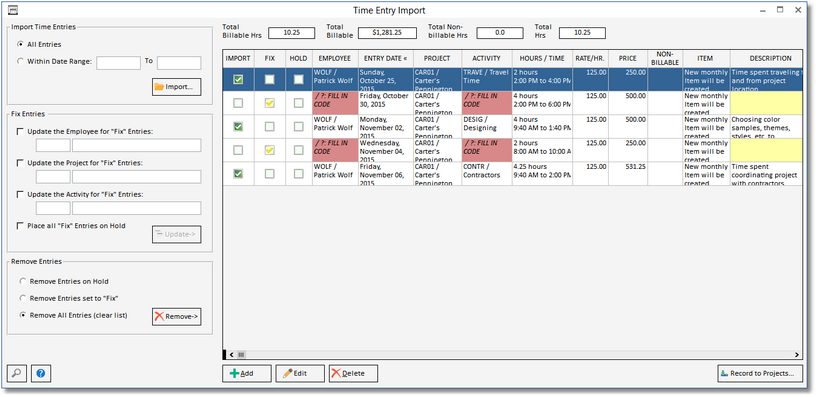Check Fix for the October 25 entry
Viewport: 816px width, 397px height.
[269, 80]
